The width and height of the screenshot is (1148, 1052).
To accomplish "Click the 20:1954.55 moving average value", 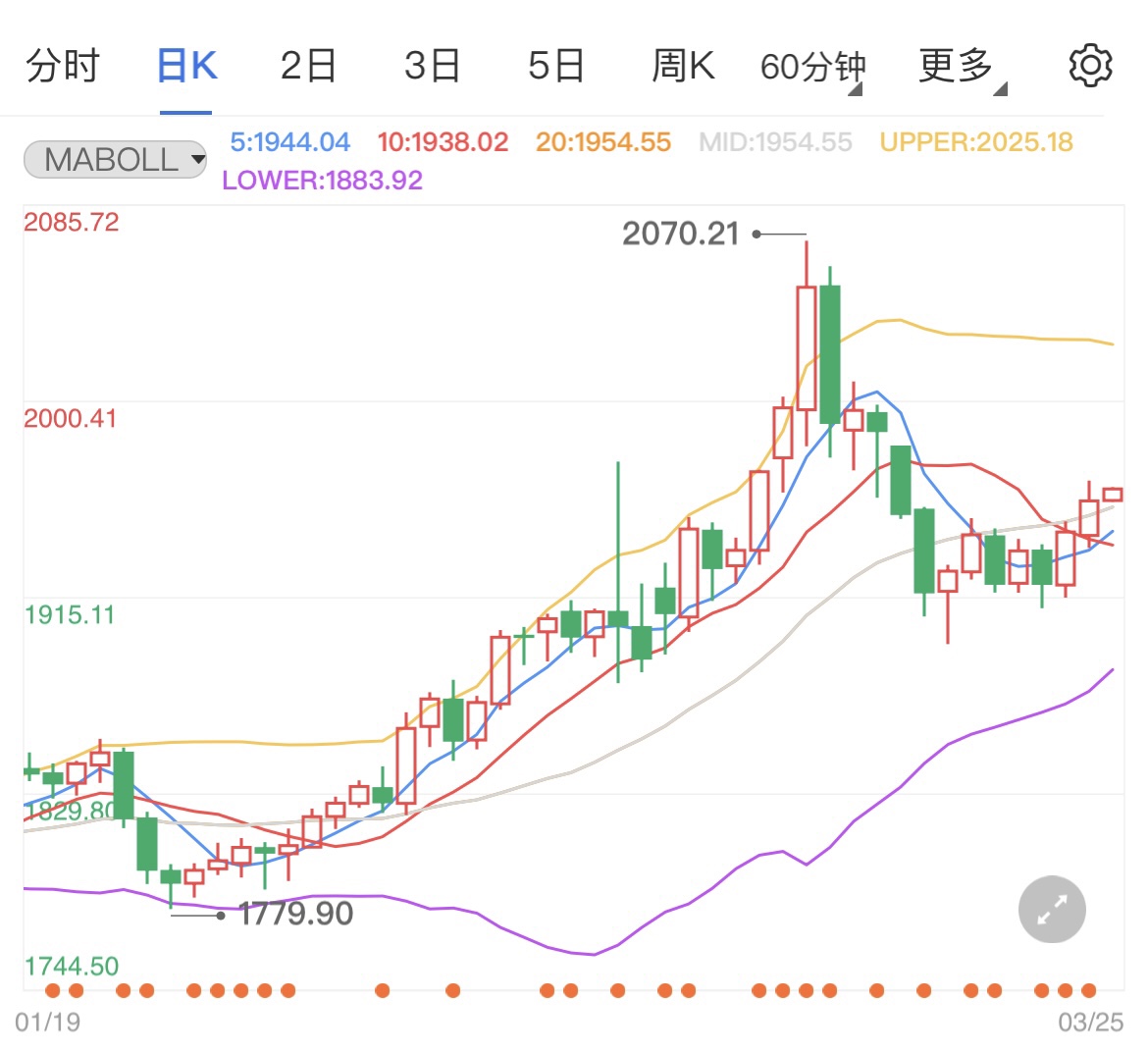I will pos(603,142).
